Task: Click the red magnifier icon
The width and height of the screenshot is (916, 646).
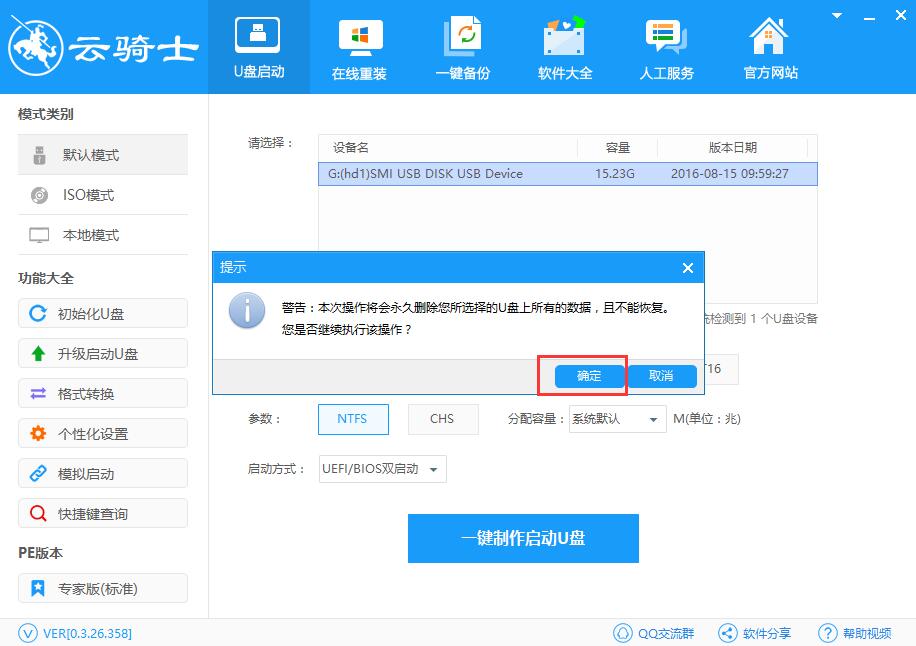Action: tap(38, 513)
